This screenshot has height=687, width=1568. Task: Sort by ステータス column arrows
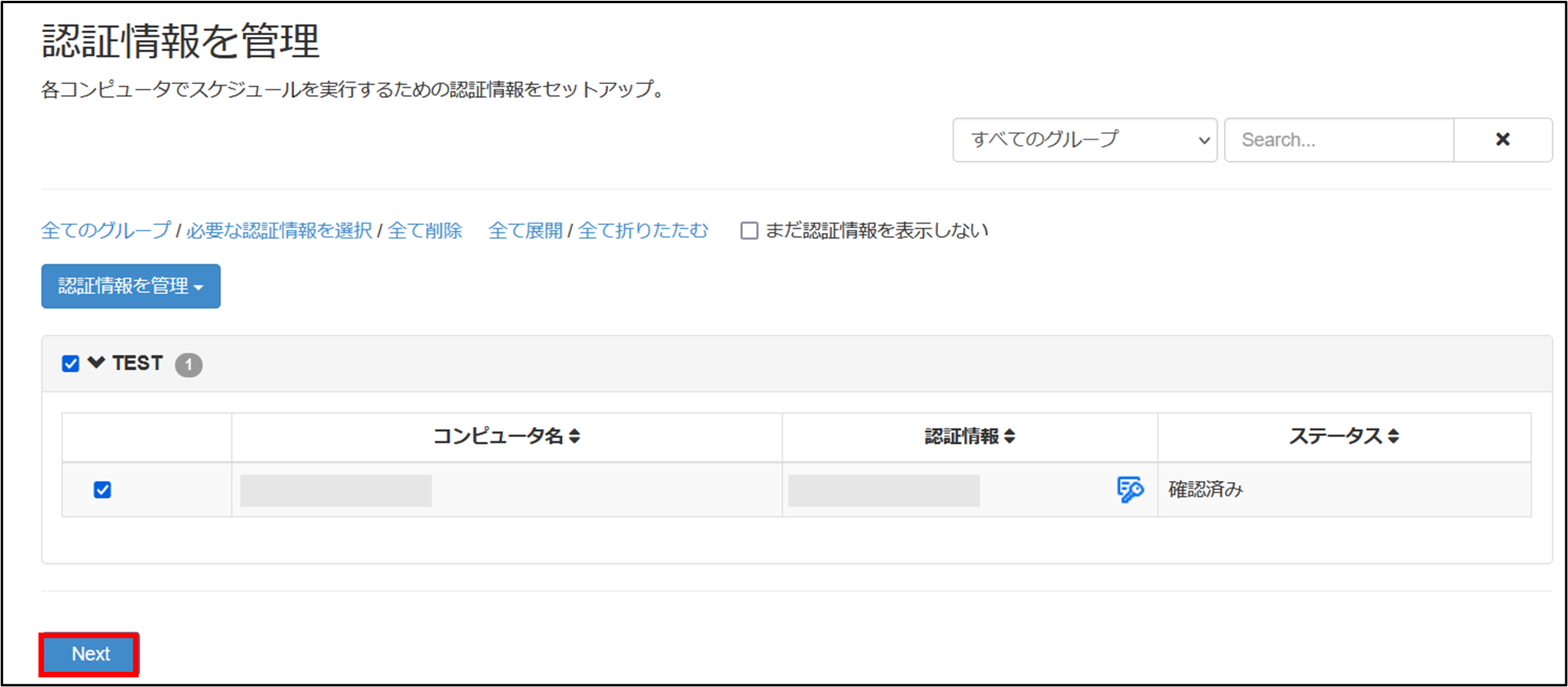coord(1393,436)
